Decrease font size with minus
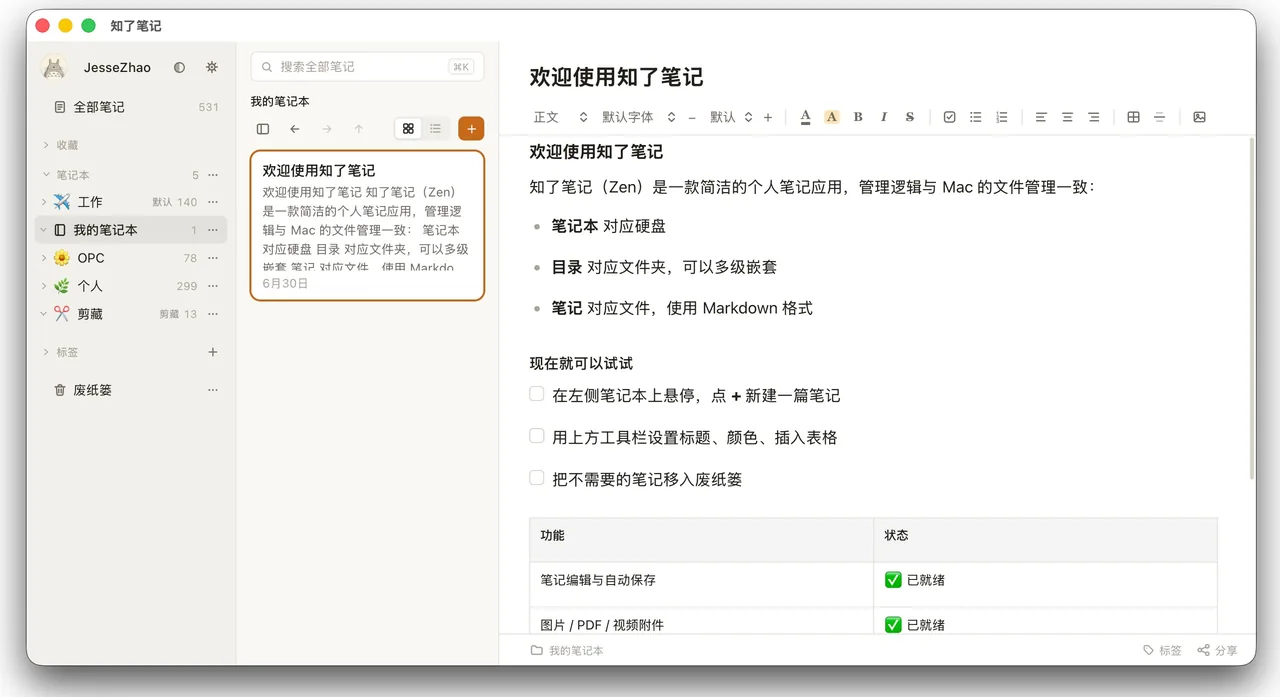Viewport: 1280px width, 697px height. tap(692, 117)
